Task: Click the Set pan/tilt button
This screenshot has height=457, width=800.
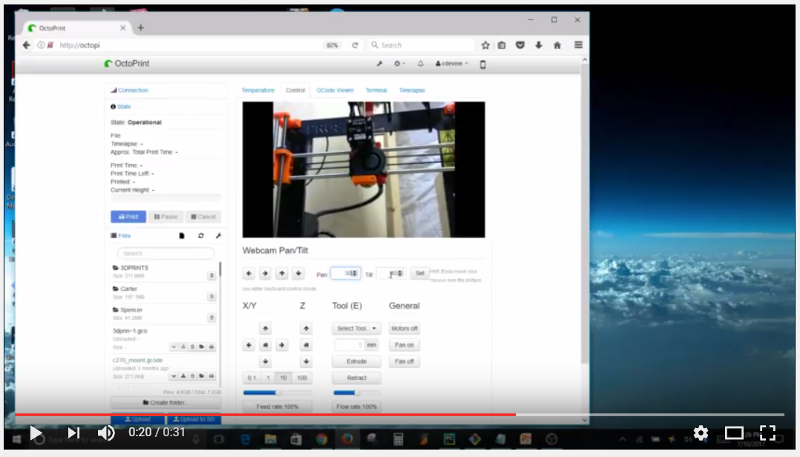Action: [420, 273]
